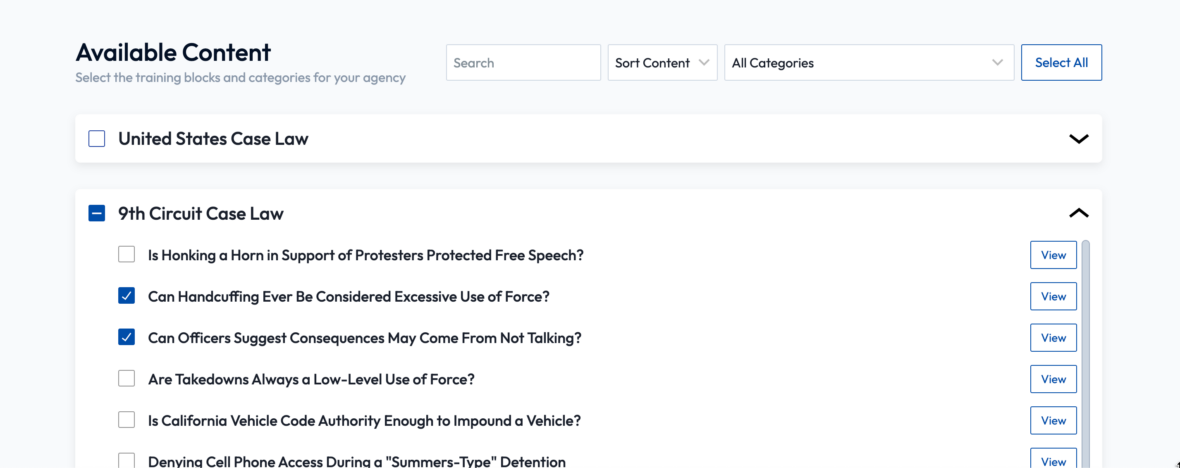Open the All Categories dropdown

[x=868, y=63]
